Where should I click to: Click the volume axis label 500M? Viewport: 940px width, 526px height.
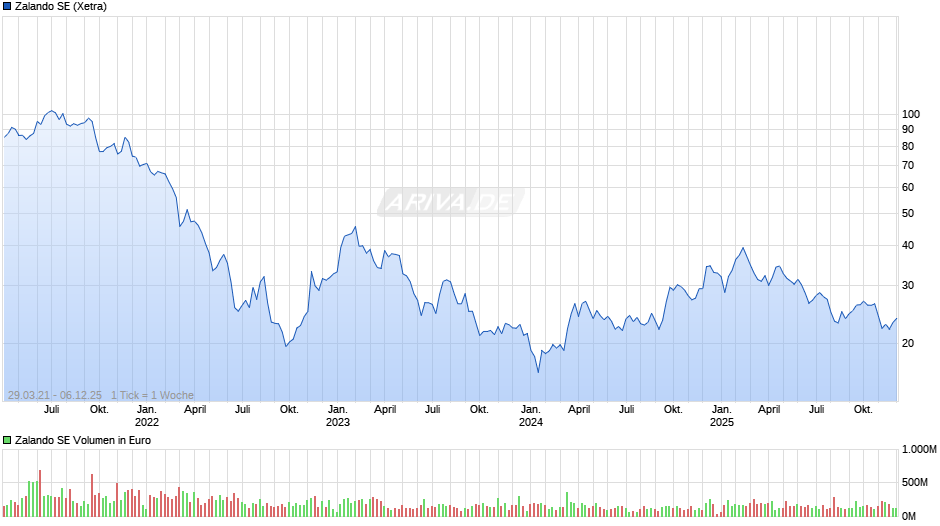(x=914, y=482)
